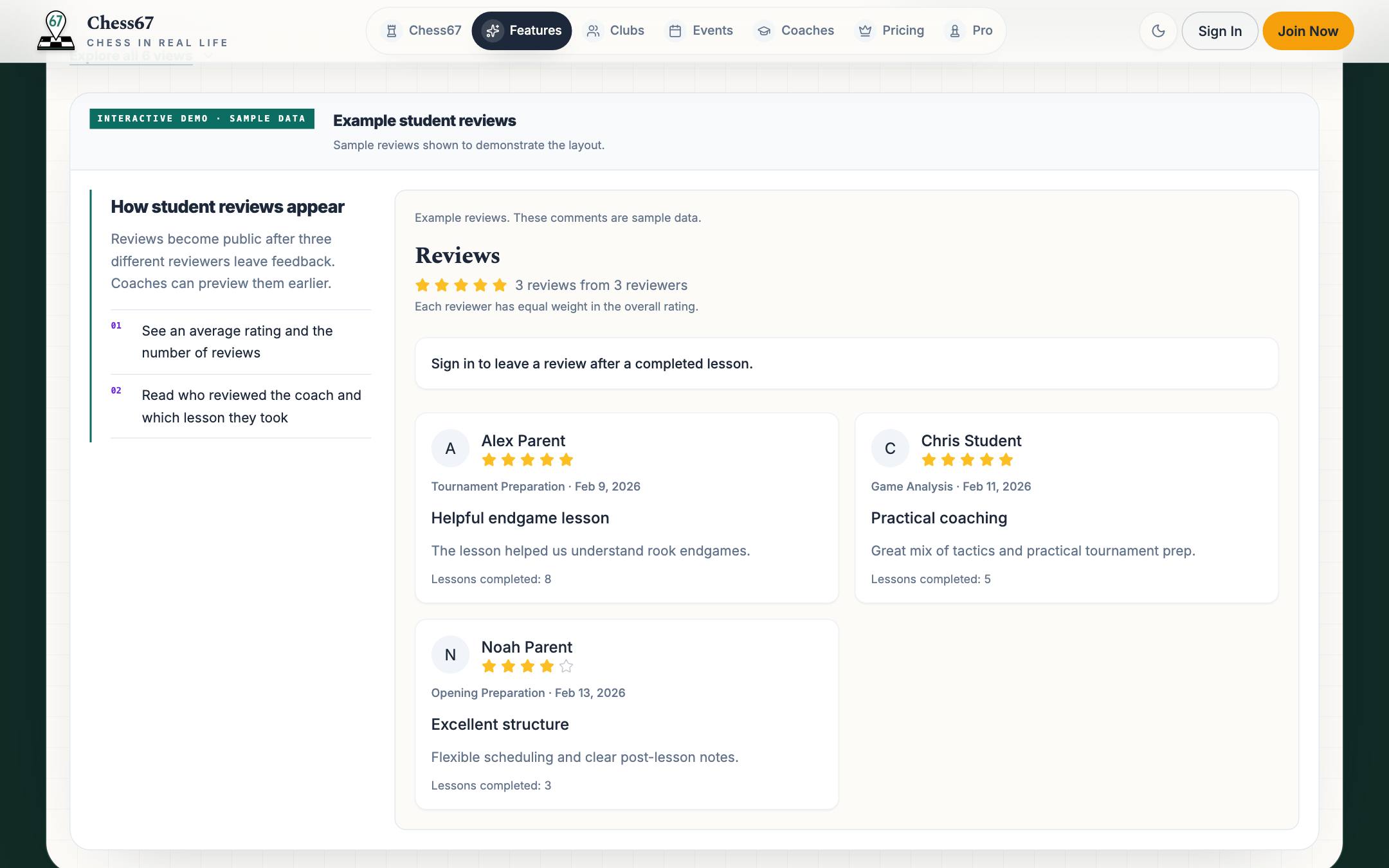The image size is (1389, 868).
Task: Click the calendar icon beside Events
Action: (x=675, y=31)
